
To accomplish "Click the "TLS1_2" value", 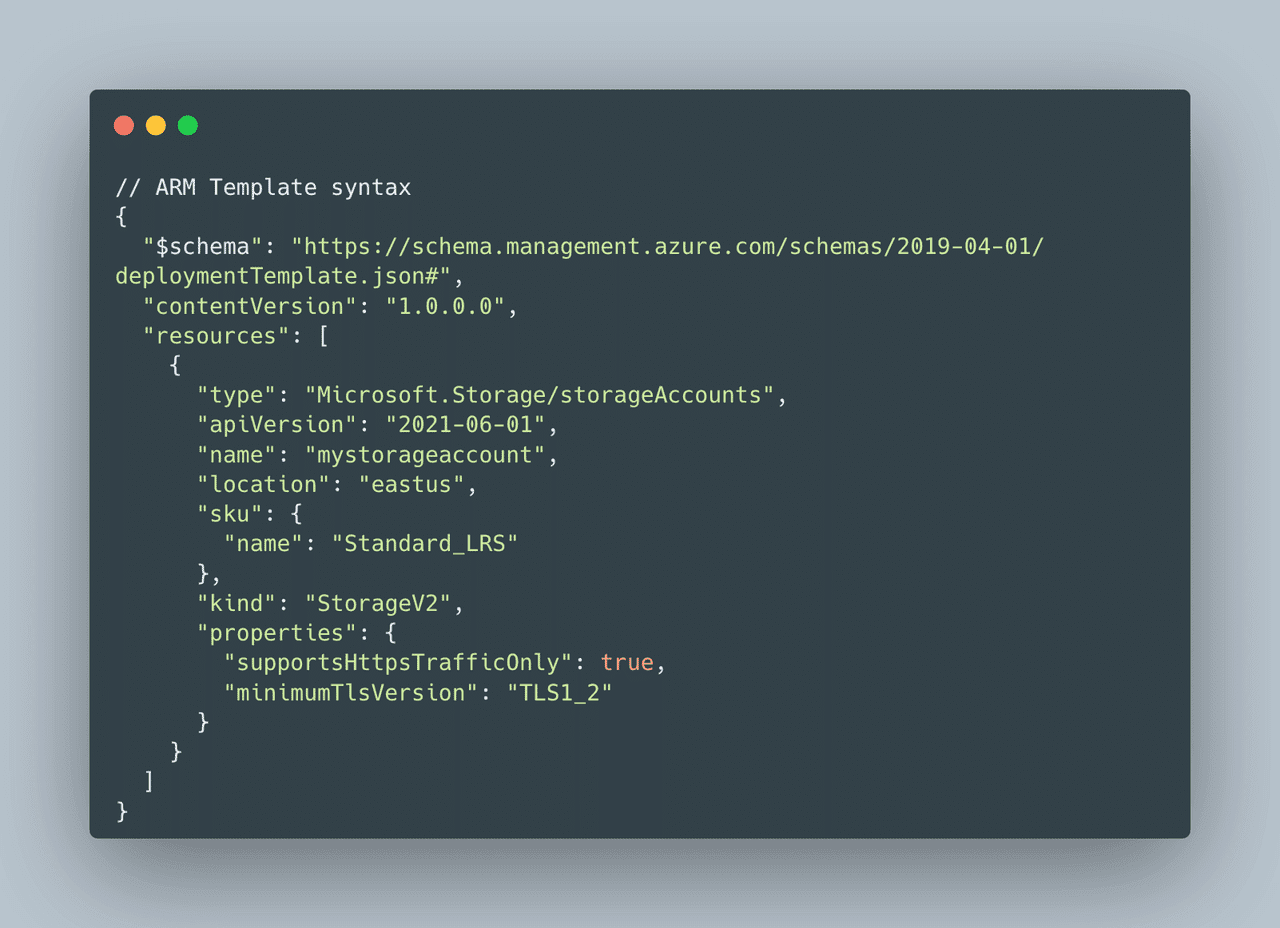I will click(560, 692).
